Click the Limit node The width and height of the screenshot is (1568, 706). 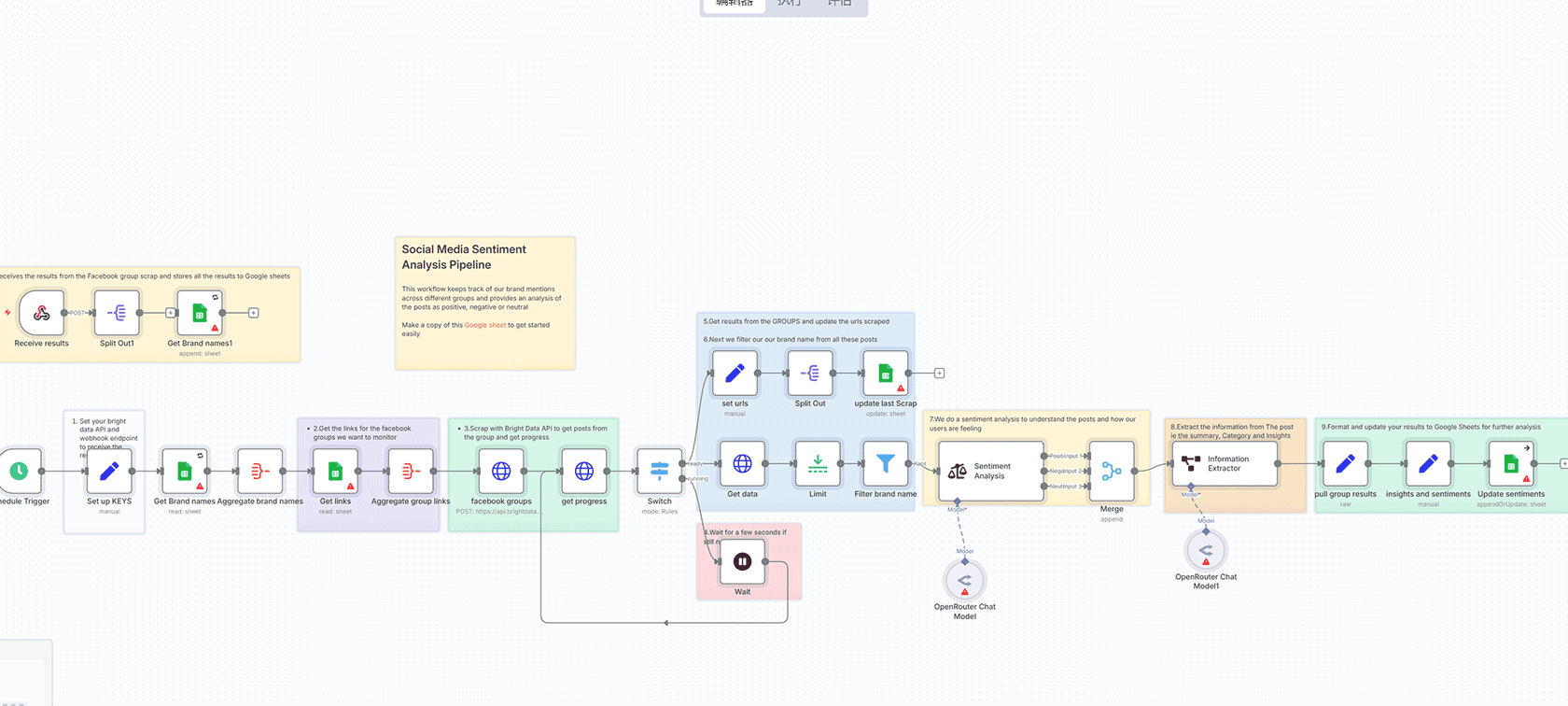[818, 464]
